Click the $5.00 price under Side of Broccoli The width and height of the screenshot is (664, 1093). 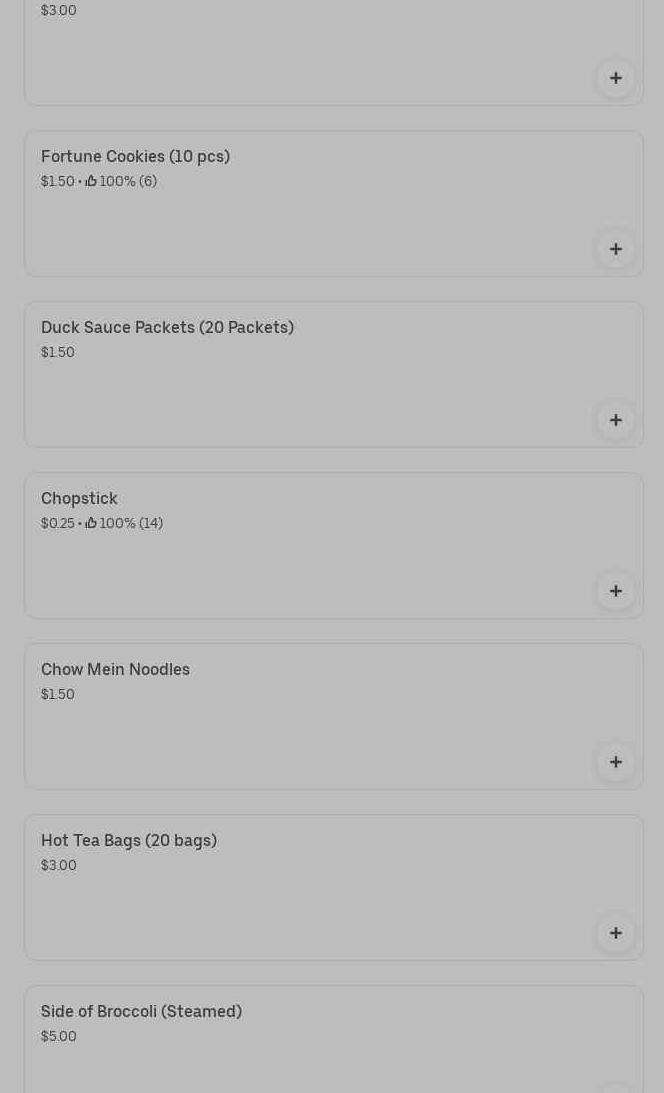pos(59,1036)
